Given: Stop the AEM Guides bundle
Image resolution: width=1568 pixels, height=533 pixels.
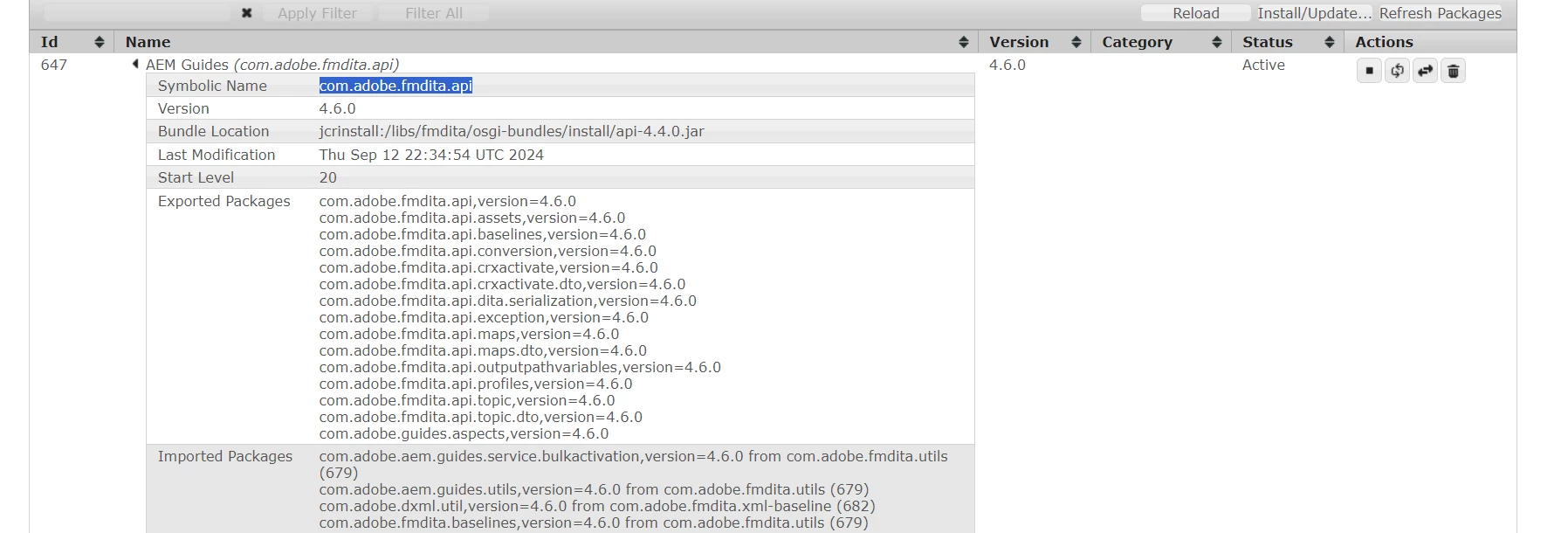Looking at the screenshot, I should coord(1369,71).
